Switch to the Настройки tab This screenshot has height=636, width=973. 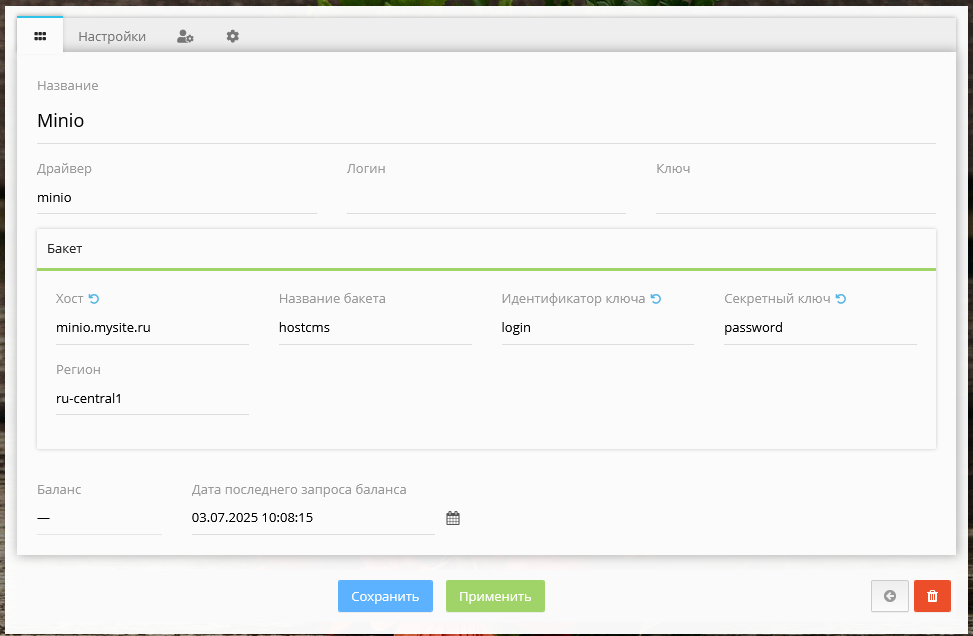(x=112, y=36)
